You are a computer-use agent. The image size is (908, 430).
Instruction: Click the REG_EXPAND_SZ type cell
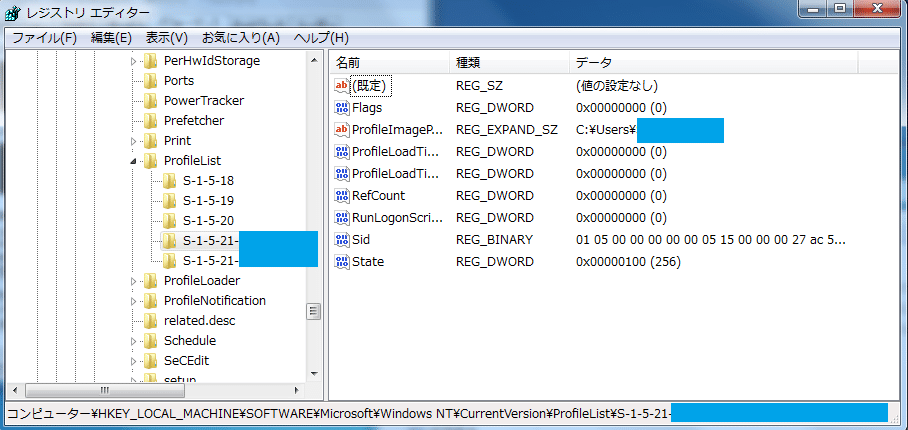click(507, 130)
